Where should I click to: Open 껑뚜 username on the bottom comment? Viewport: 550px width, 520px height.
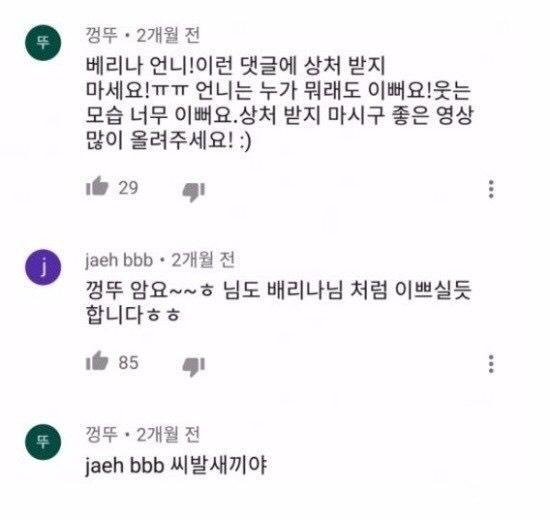point(101,434)
